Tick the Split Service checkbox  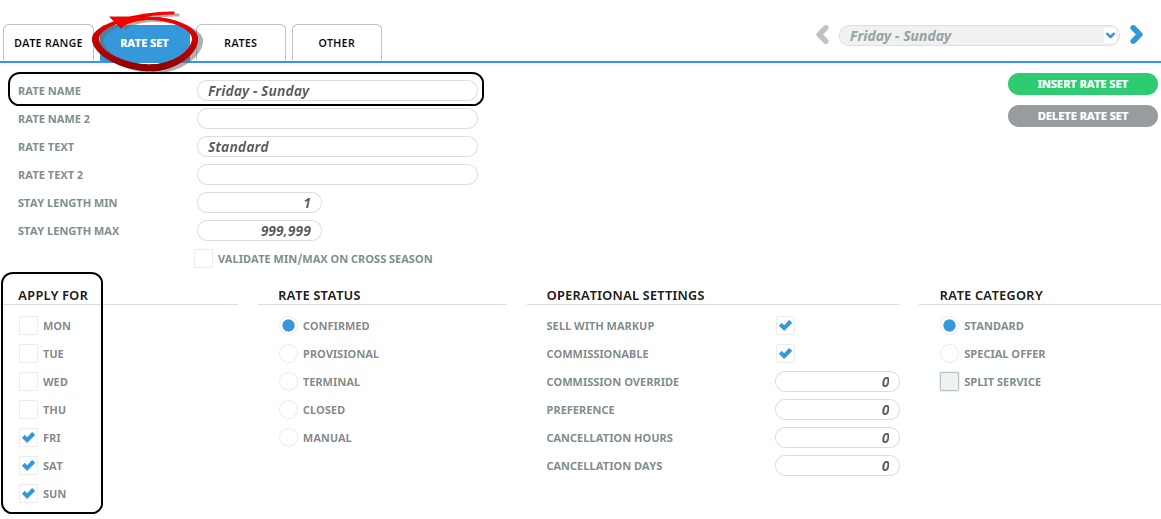(949, 382)
